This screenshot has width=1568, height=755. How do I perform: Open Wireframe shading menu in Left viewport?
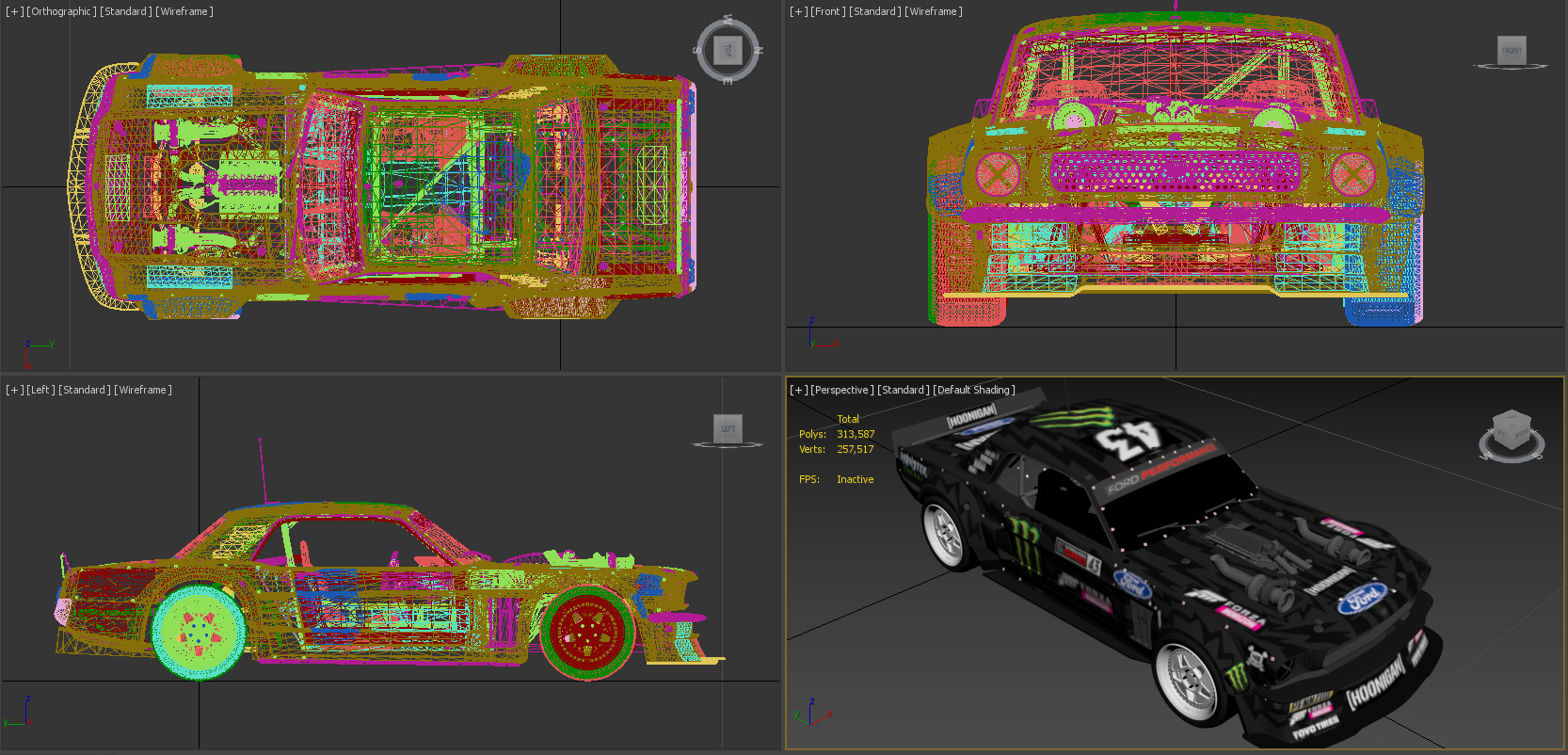pyautogui.click(x=143, y=390)
